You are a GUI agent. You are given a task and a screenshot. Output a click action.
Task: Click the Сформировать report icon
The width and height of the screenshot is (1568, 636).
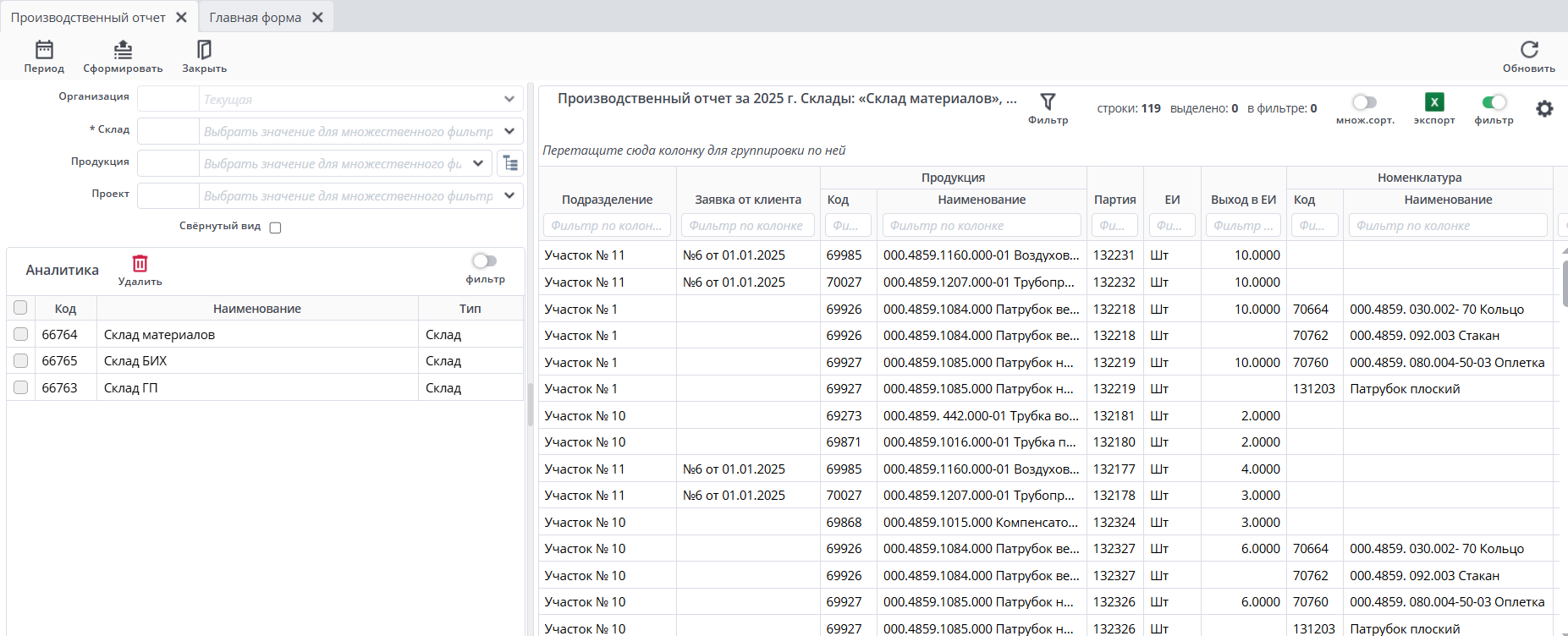pyautogui.click(x=123, y=51)
